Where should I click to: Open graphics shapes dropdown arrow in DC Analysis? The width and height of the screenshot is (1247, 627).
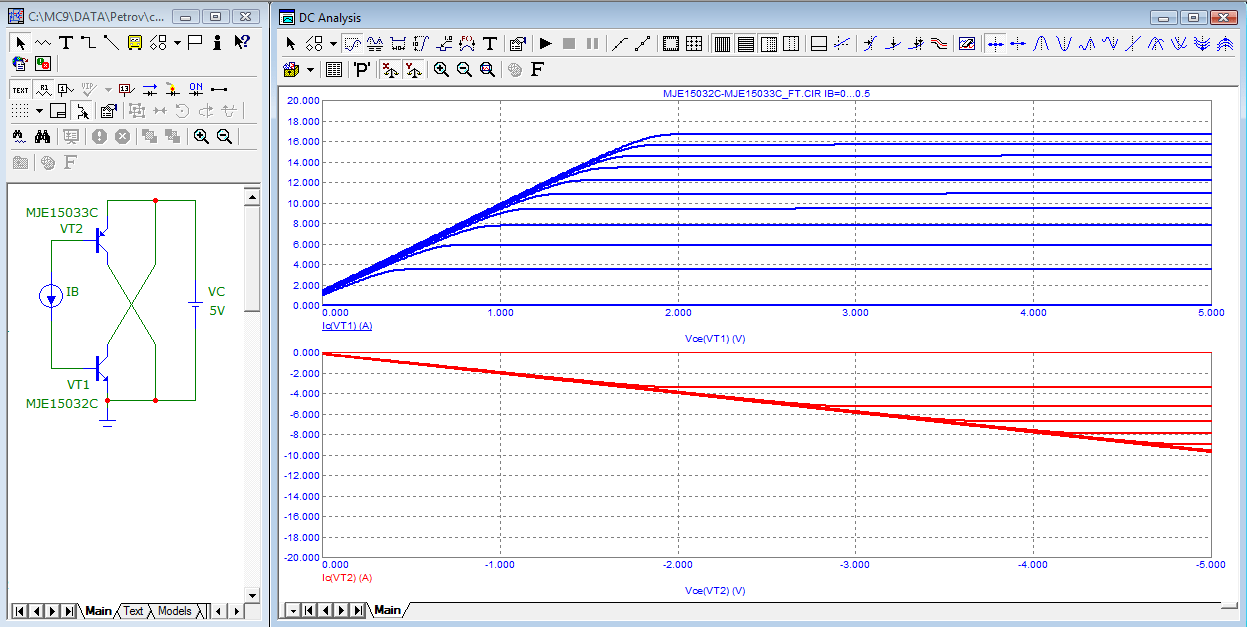coord(333,44)
